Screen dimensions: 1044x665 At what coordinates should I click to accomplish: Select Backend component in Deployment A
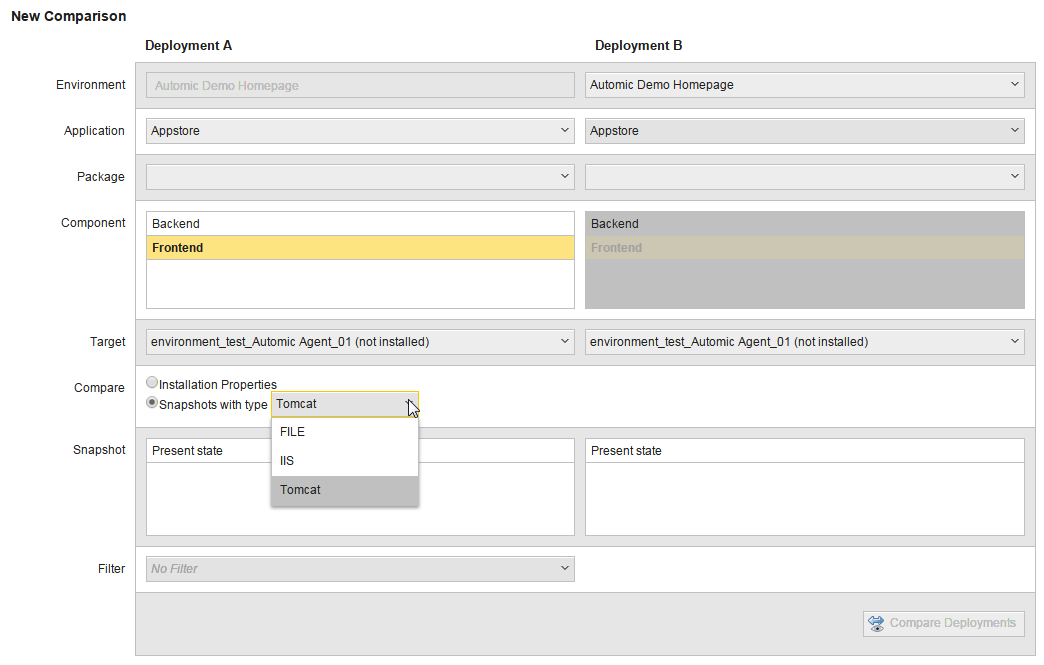[360, 224]
